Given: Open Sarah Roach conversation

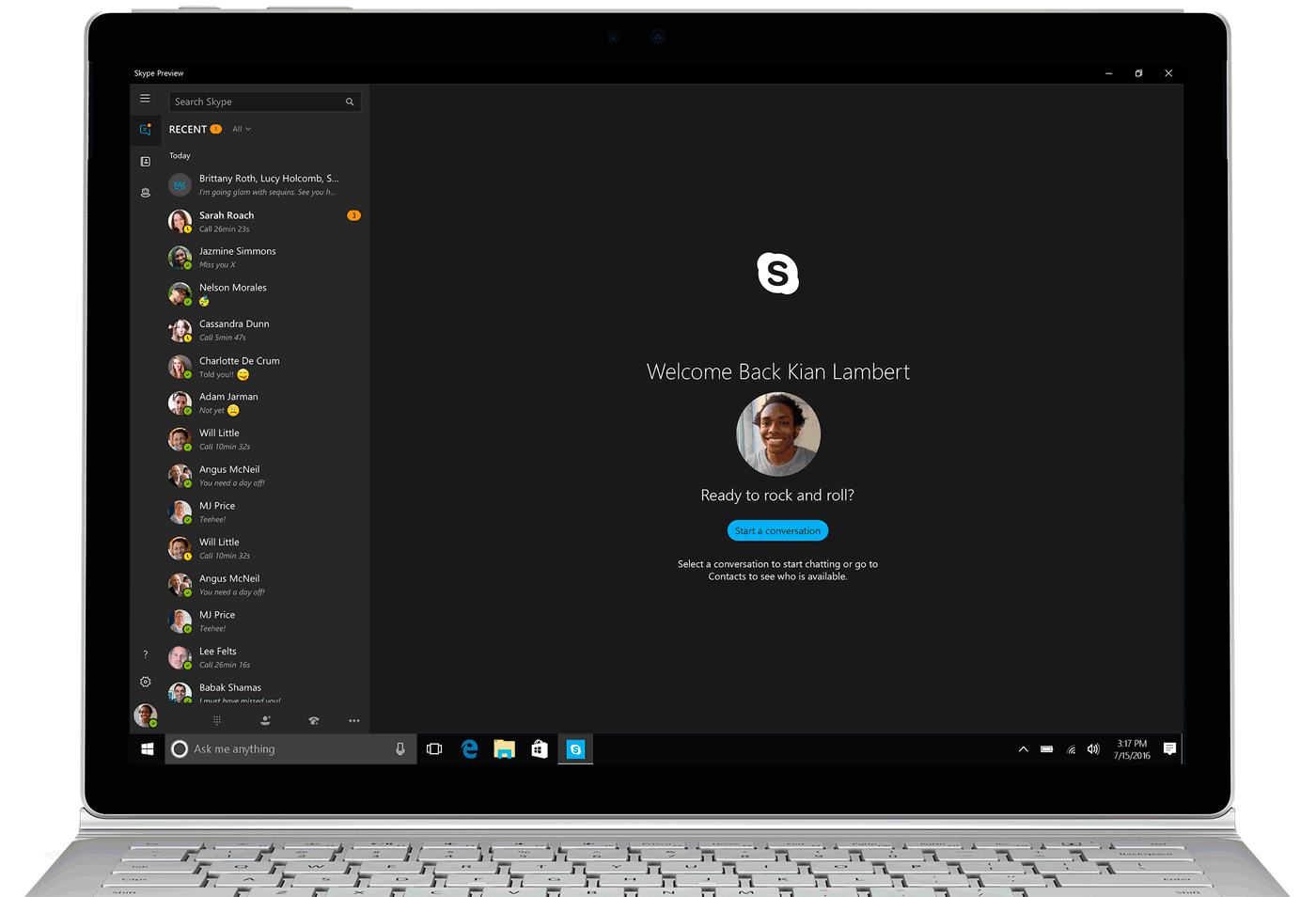Looking at the screenshot, I should 263,222.
